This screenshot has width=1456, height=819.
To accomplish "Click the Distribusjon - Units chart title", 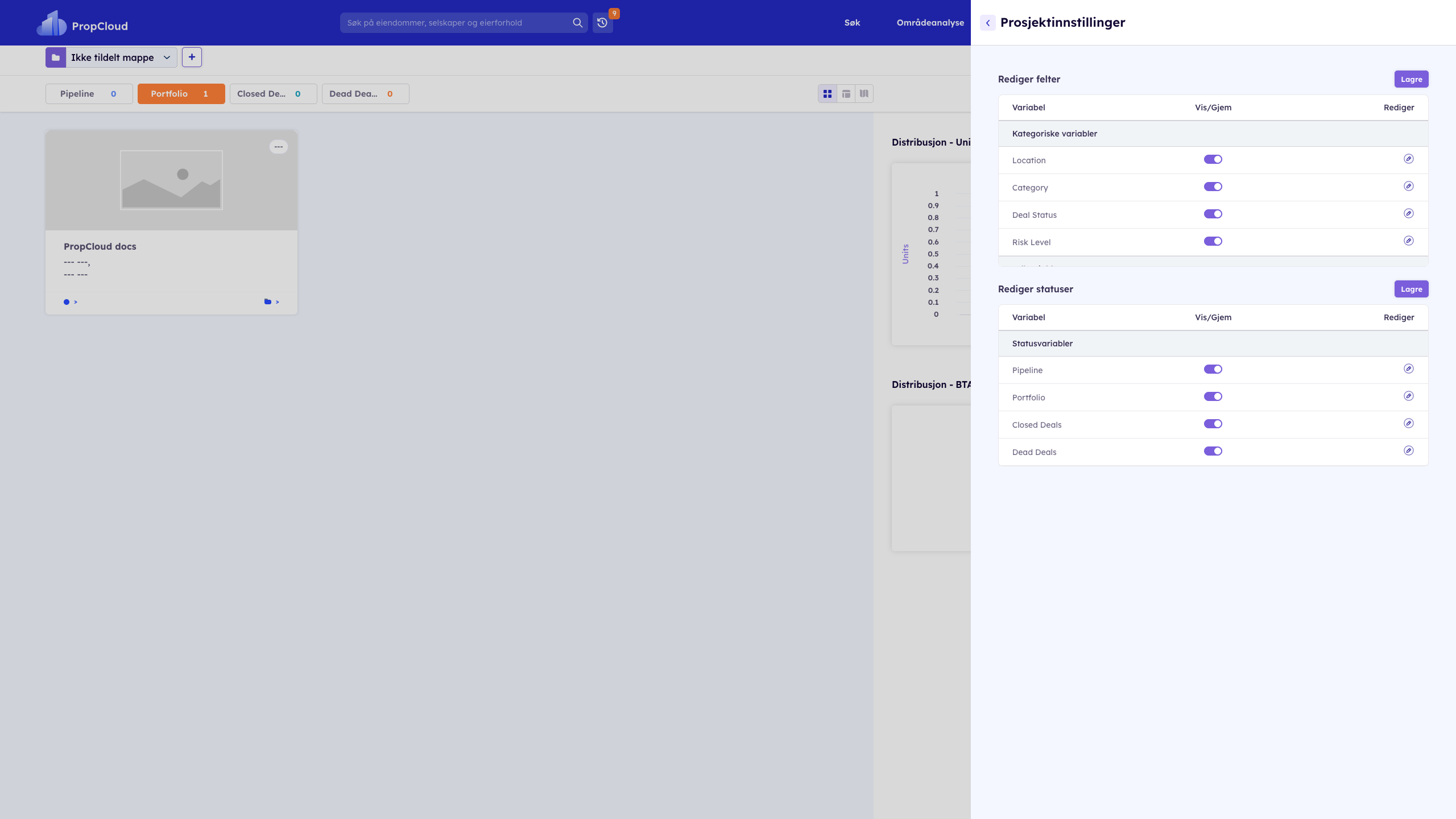I will pyautogui.click(x=931, y=142).
